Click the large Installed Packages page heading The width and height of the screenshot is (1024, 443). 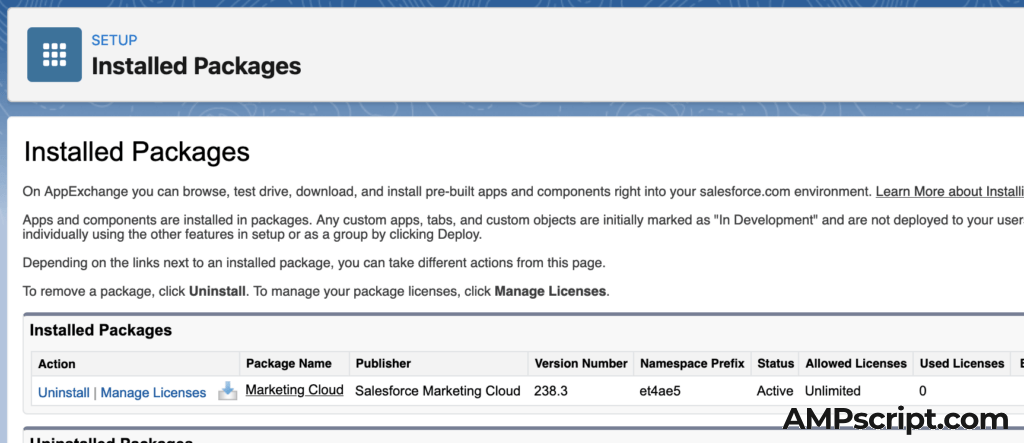pos(136,152)
